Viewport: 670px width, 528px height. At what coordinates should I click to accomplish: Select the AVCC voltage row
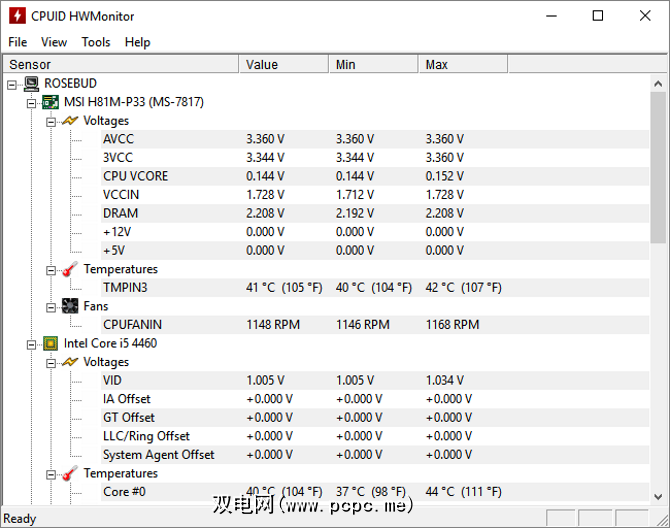(x=375, y=139)
